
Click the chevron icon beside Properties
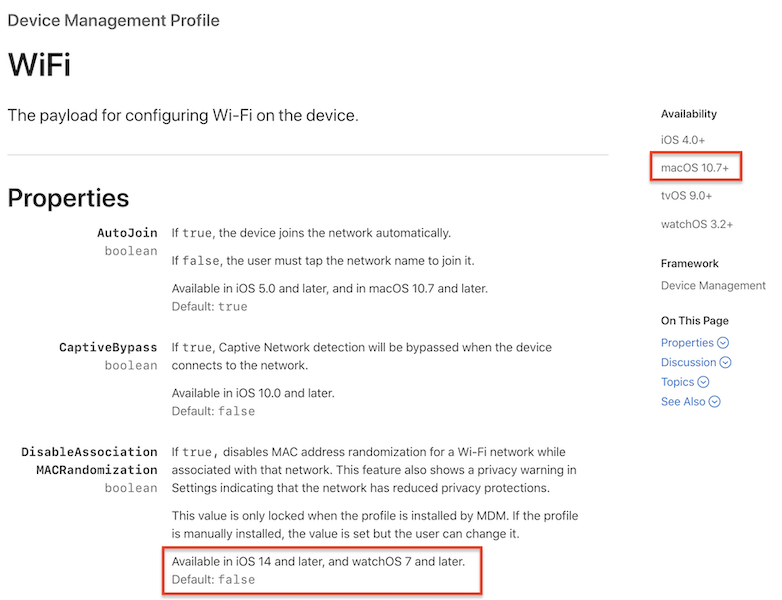pos(723,343)
